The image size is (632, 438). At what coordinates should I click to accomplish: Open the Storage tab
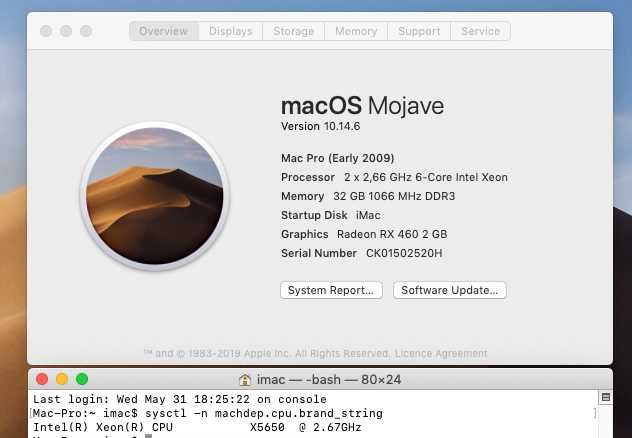(293, 31)
